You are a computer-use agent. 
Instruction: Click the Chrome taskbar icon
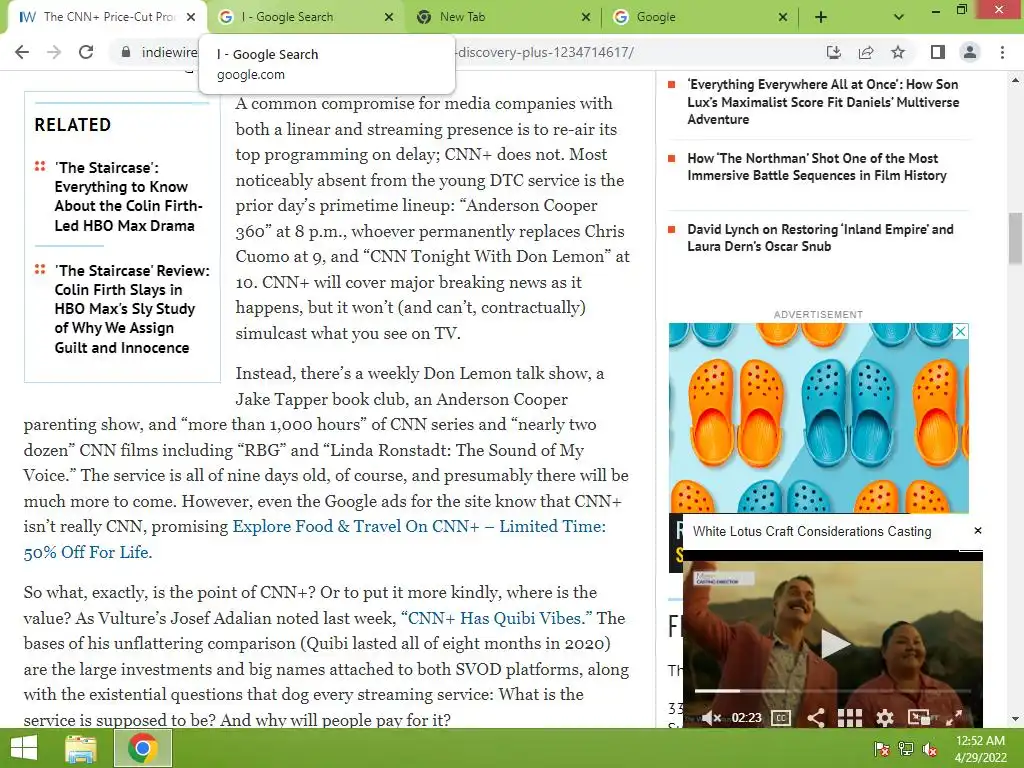click(x=143, y=748)
